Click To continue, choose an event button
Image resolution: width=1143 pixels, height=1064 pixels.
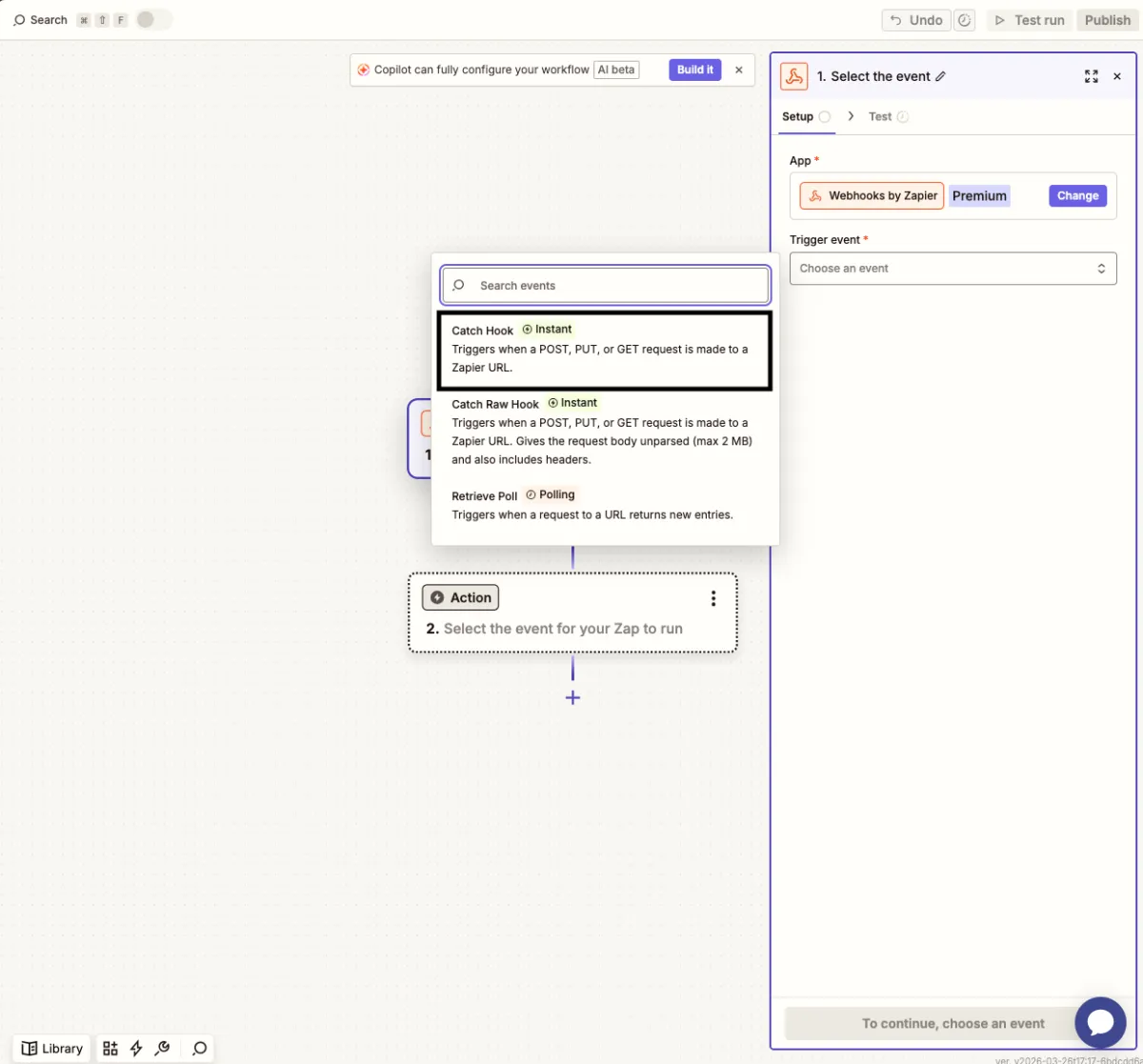(953, 1023)
